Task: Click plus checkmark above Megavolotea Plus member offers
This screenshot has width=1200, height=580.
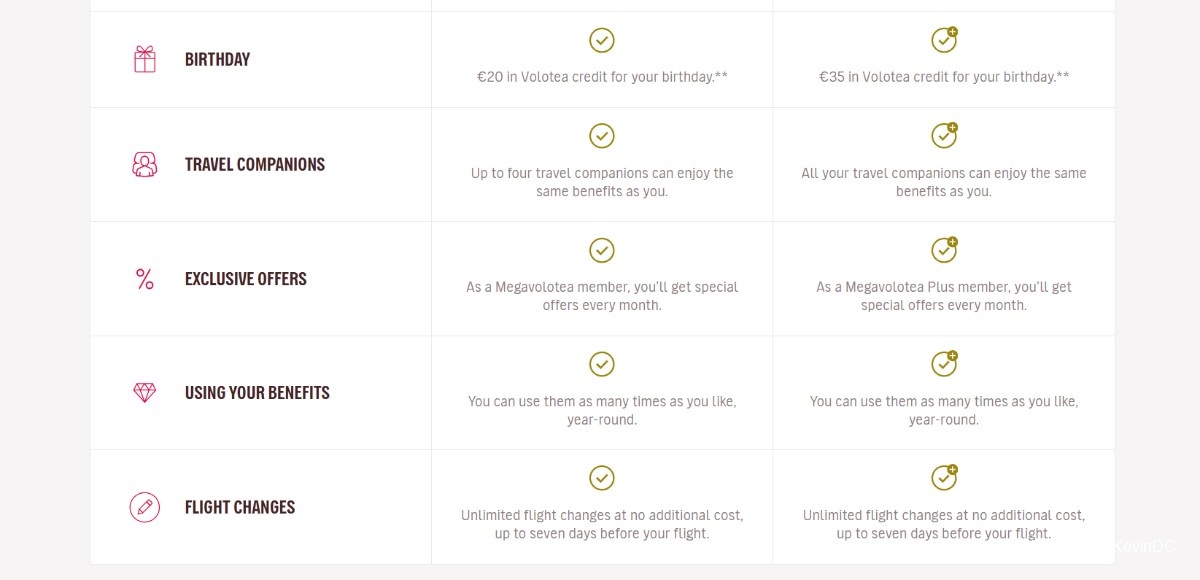Action: (x=944, y=250)
